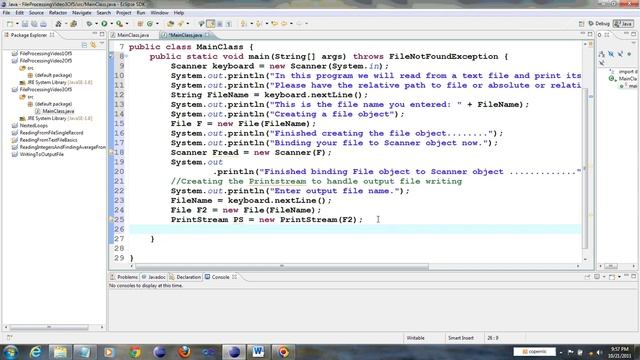
Task: Toggle Hide Fields in Outline view
Action: pos(611,53)
